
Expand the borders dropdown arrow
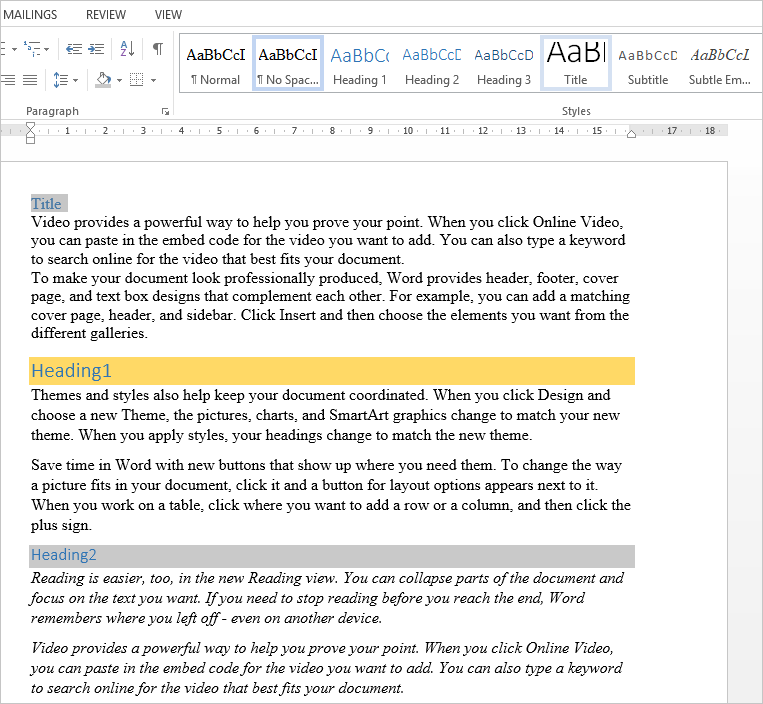152,80
